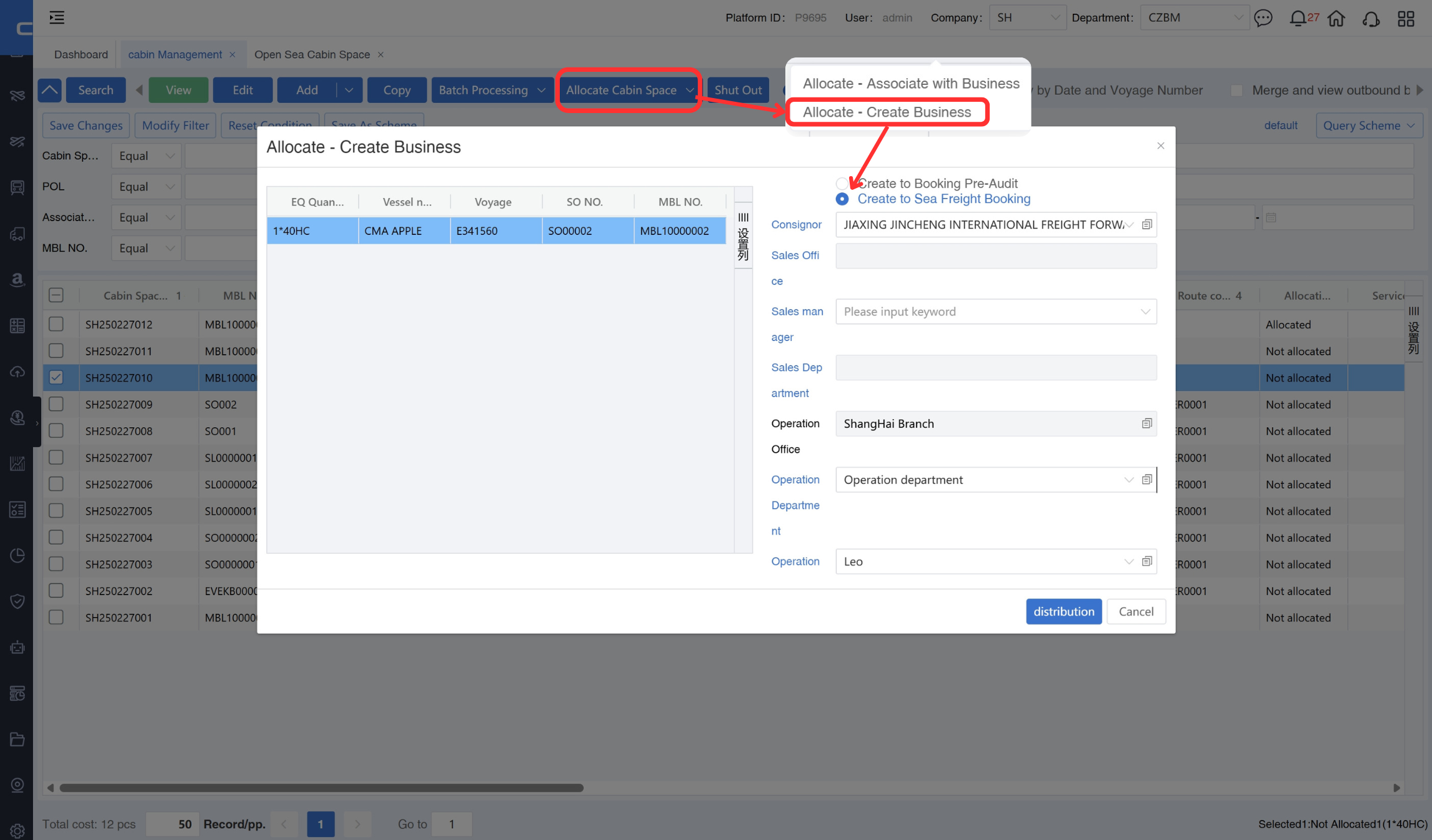Open settings gear at sidebar bottom
Screen dimensions: 1432x840
[x=17, y=831]
